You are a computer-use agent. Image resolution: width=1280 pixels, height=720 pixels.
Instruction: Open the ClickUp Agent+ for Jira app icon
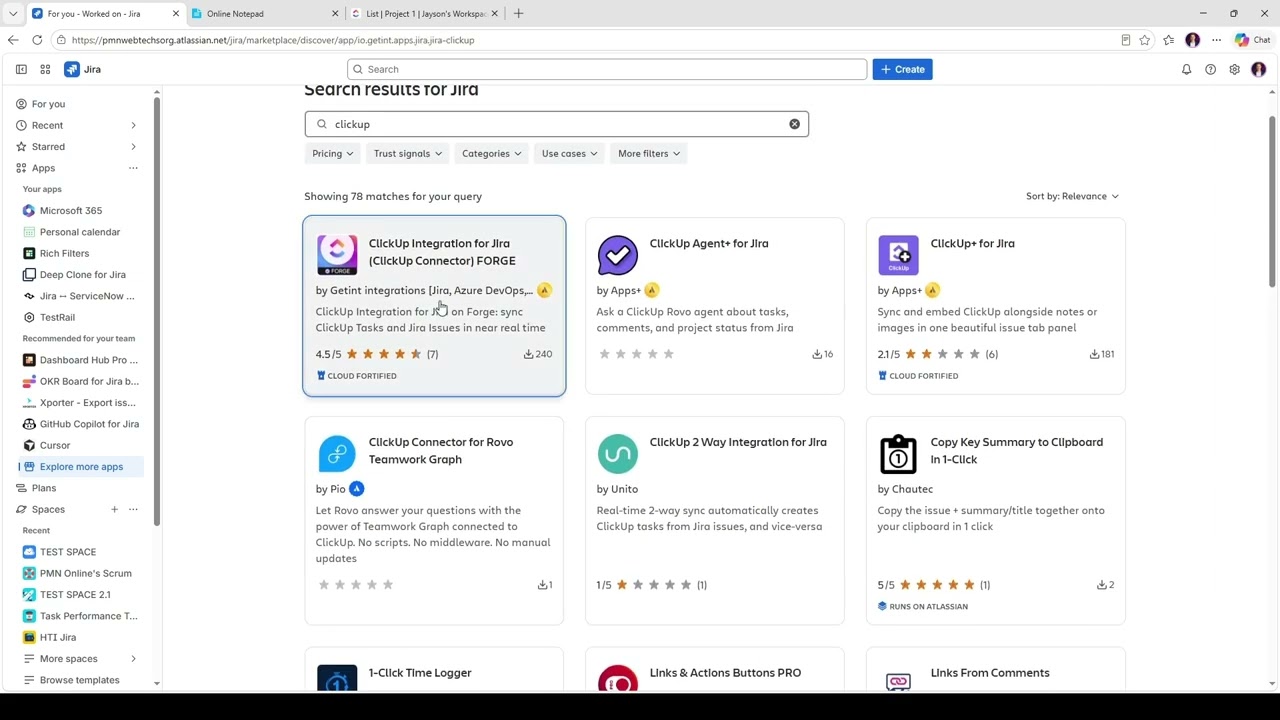pyautogui.click(x=618, y=255)
